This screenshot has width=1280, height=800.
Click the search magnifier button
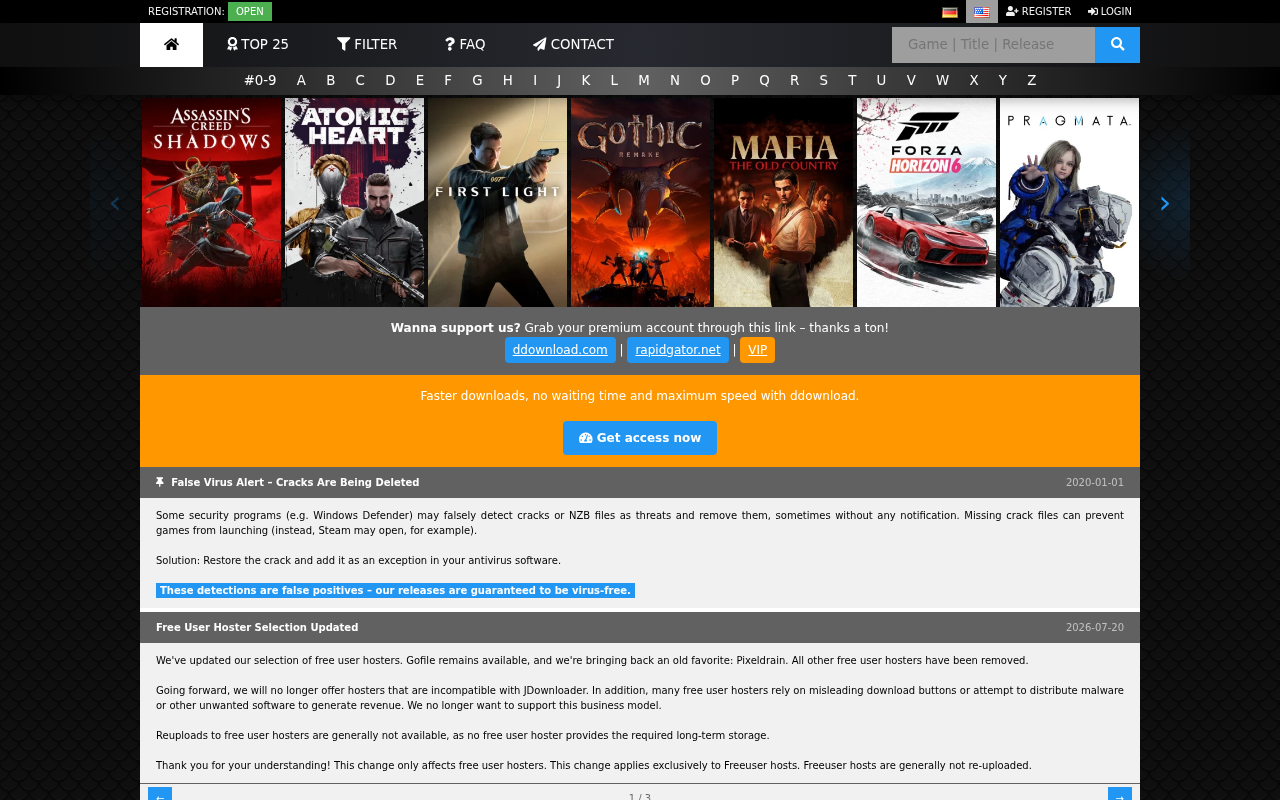(1117, 45)
